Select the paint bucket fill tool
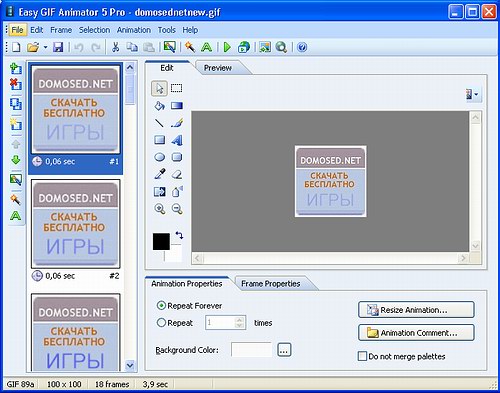The image size is (500, 393). (159, 106)
